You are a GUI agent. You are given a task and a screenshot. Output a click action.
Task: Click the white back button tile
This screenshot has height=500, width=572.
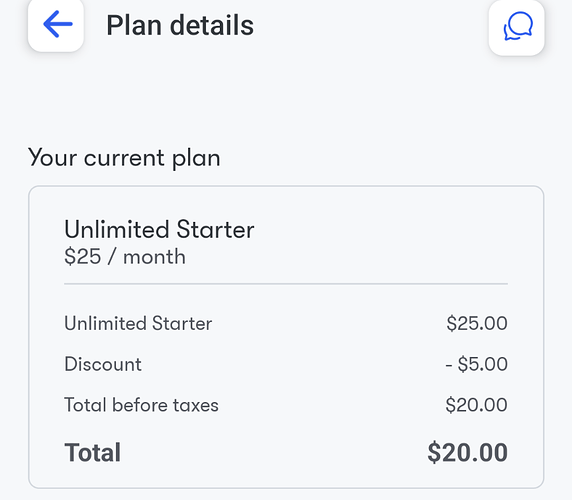(56, 25)
